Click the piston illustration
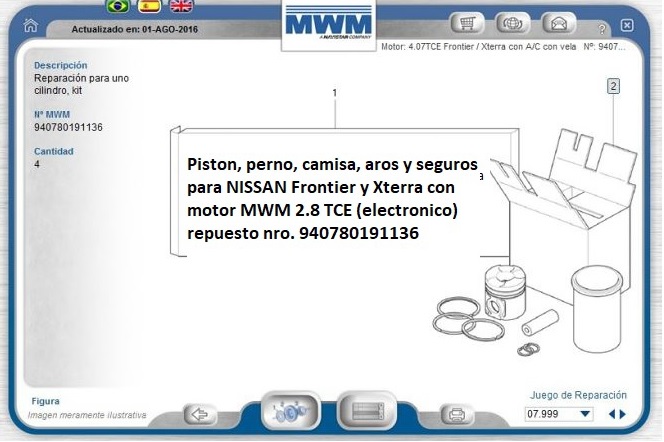This screenshot has width=664, height=442. coord(505,292)
